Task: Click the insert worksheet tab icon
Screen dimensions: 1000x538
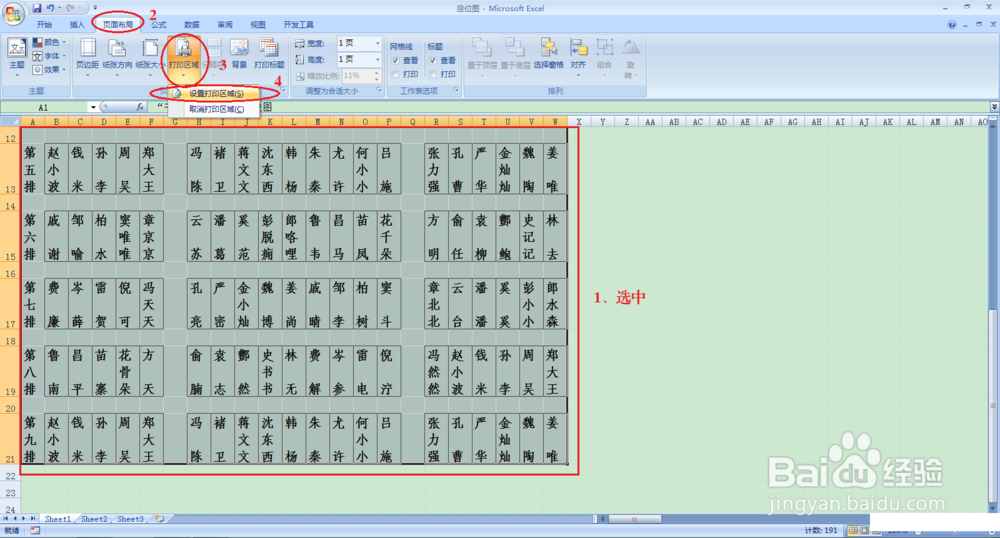Action: click(159, 519)
